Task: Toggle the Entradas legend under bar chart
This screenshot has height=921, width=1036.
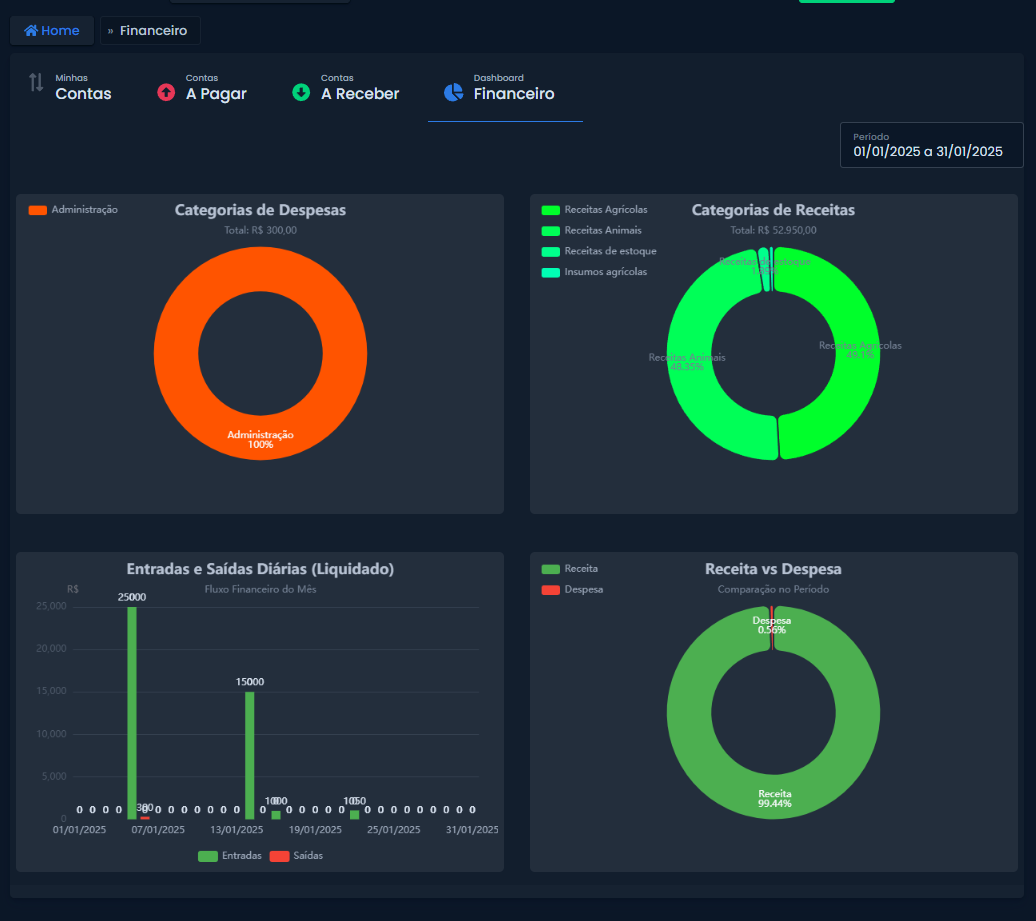Action: [230, 856]
